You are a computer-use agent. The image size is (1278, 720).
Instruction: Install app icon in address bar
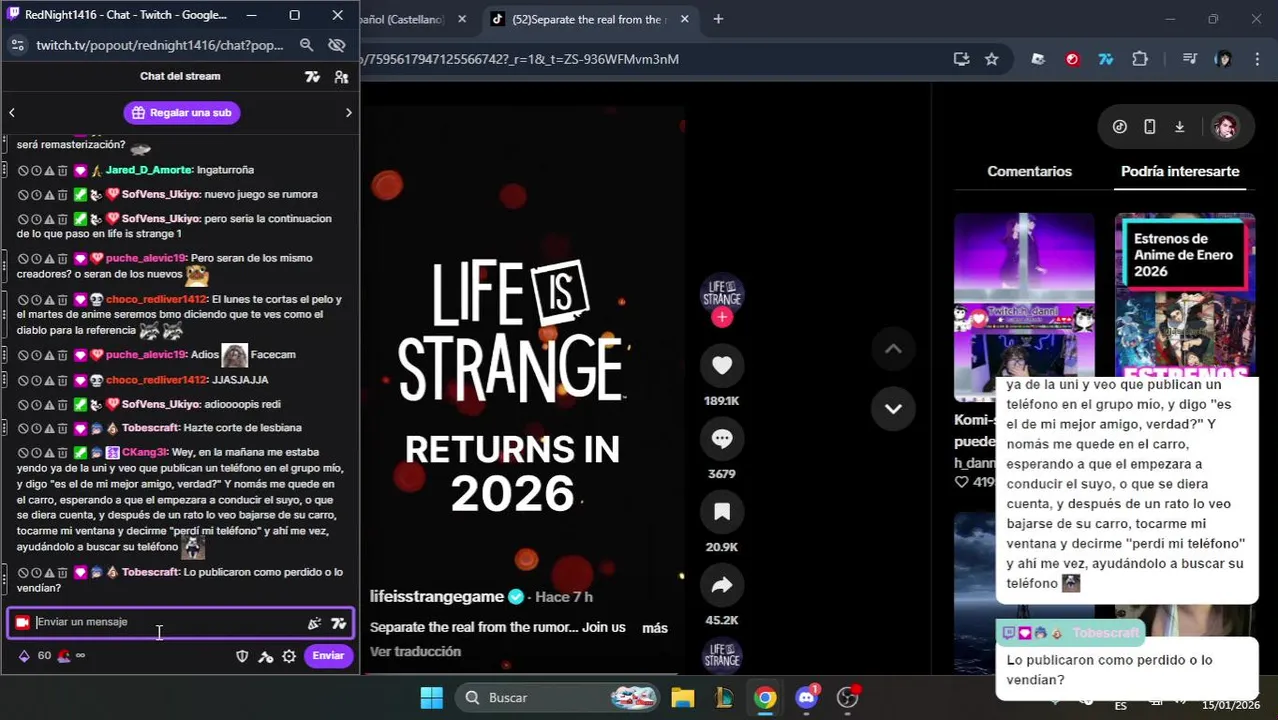tap(961, 59)
